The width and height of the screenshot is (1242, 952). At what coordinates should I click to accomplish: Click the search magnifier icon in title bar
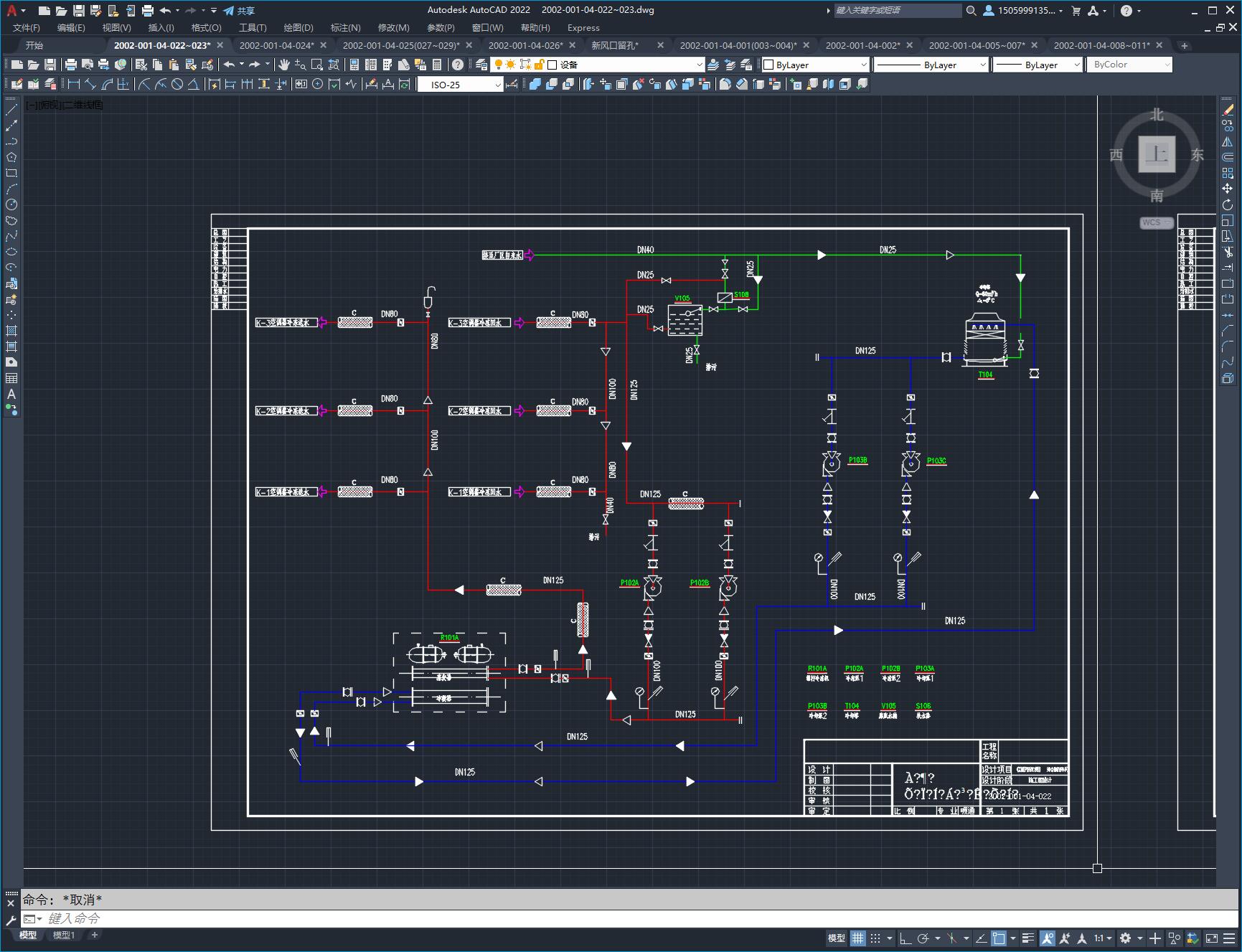971,11
